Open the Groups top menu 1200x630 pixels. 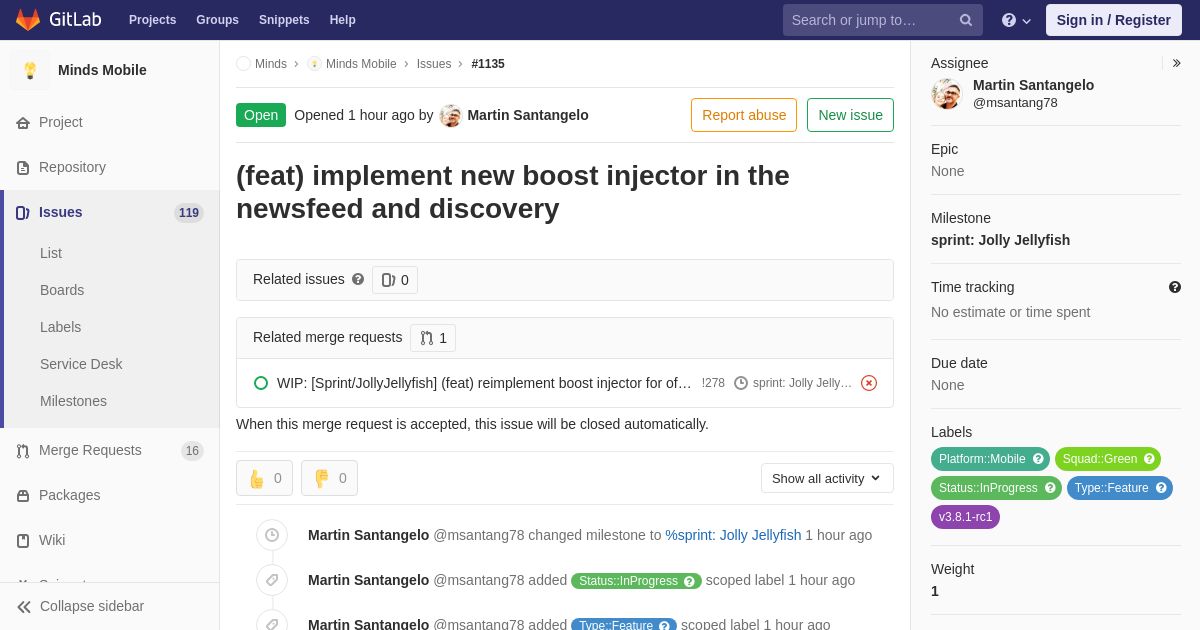(217, 20)
